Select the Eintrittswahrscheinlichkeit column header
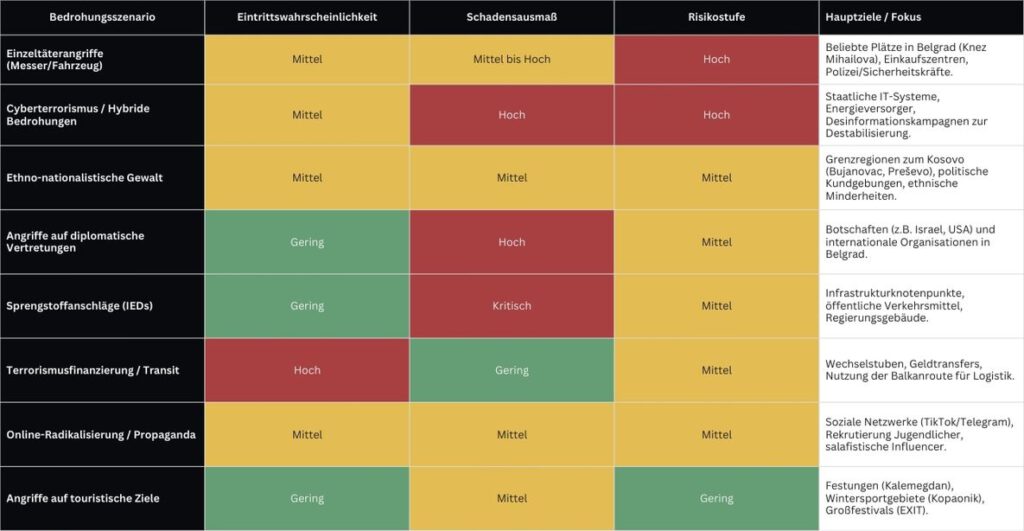Screen dimensions: 1024x531 tap(307, 18)
